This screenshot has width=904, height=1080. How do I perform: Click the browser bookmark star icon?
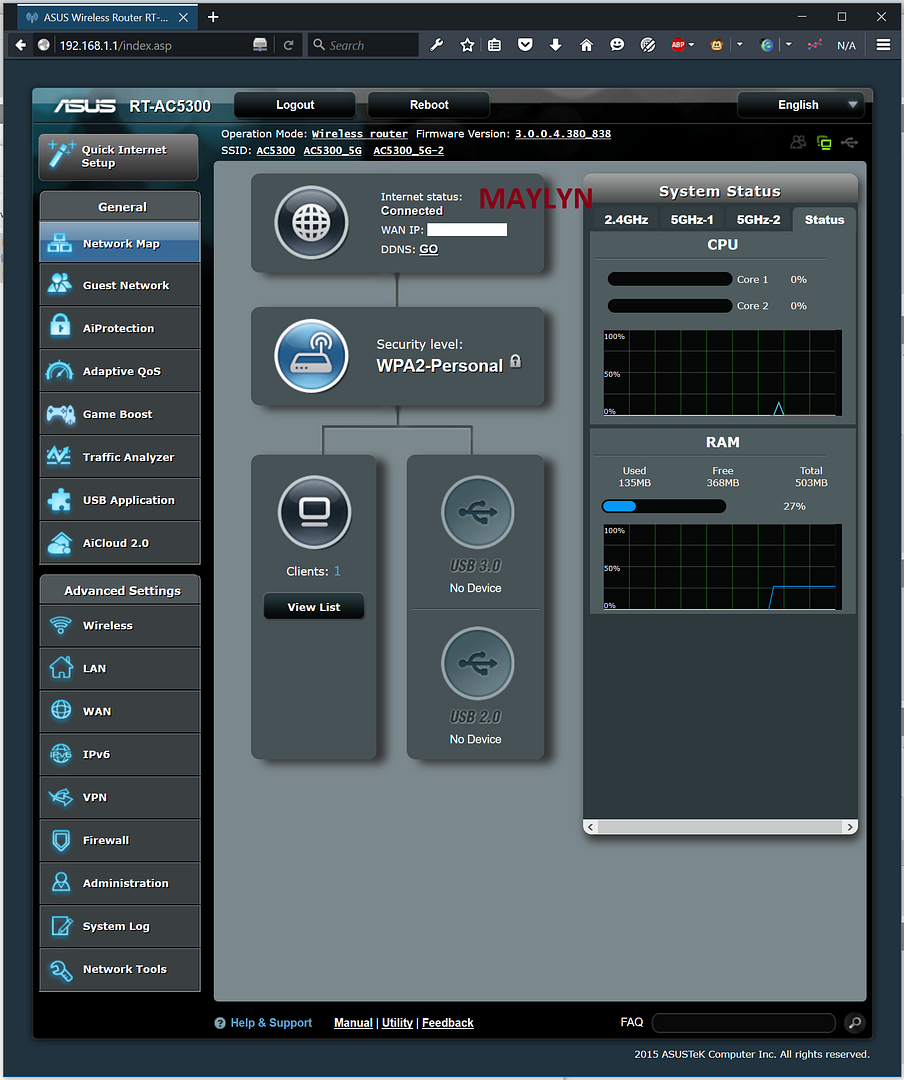(467, 45)
